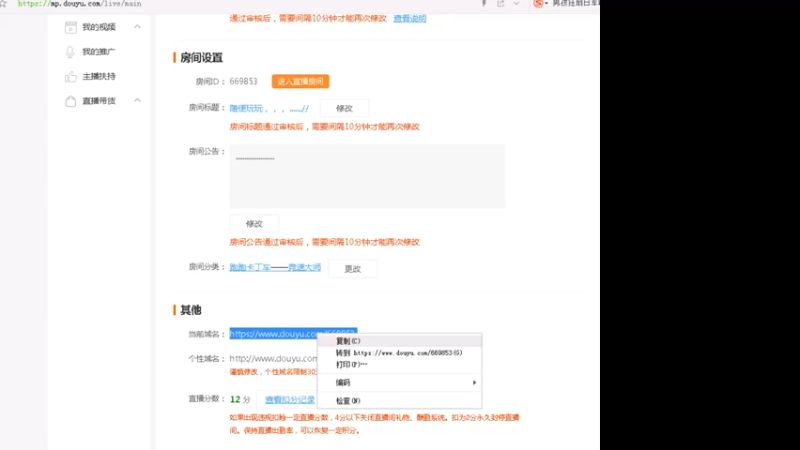Screen dimensions: 800x450
Task: Open 我的推广 sidebar item
Action: coord(99,52)
